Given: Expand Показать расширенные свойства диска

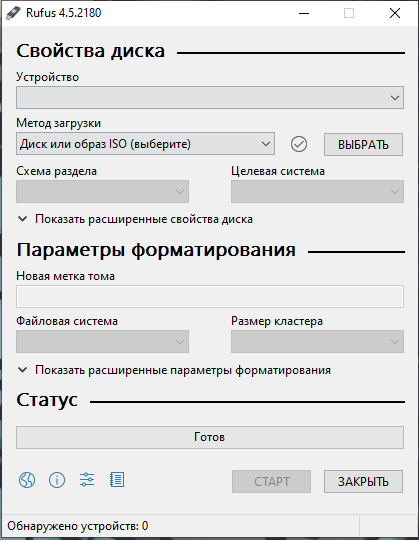Looking at the screenshot, I should pos(135,219).
